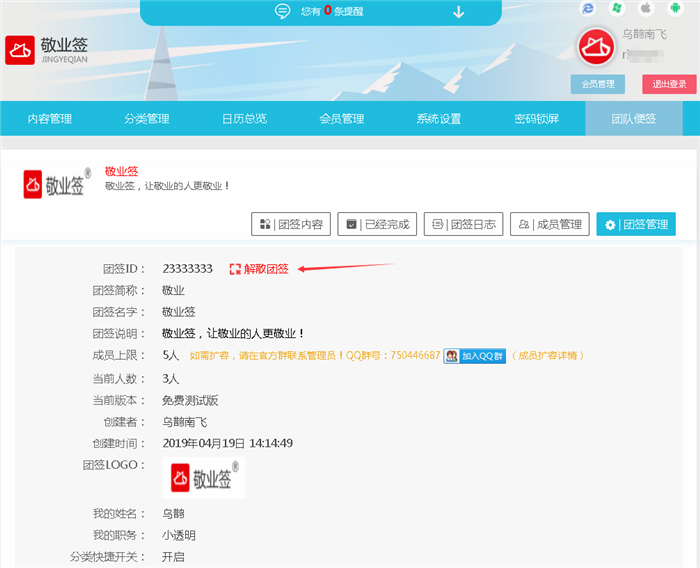This screenshot has height=568, width=700.
Task: Click the username 乌鹊南飞 at top right
Action: (644, 34)
